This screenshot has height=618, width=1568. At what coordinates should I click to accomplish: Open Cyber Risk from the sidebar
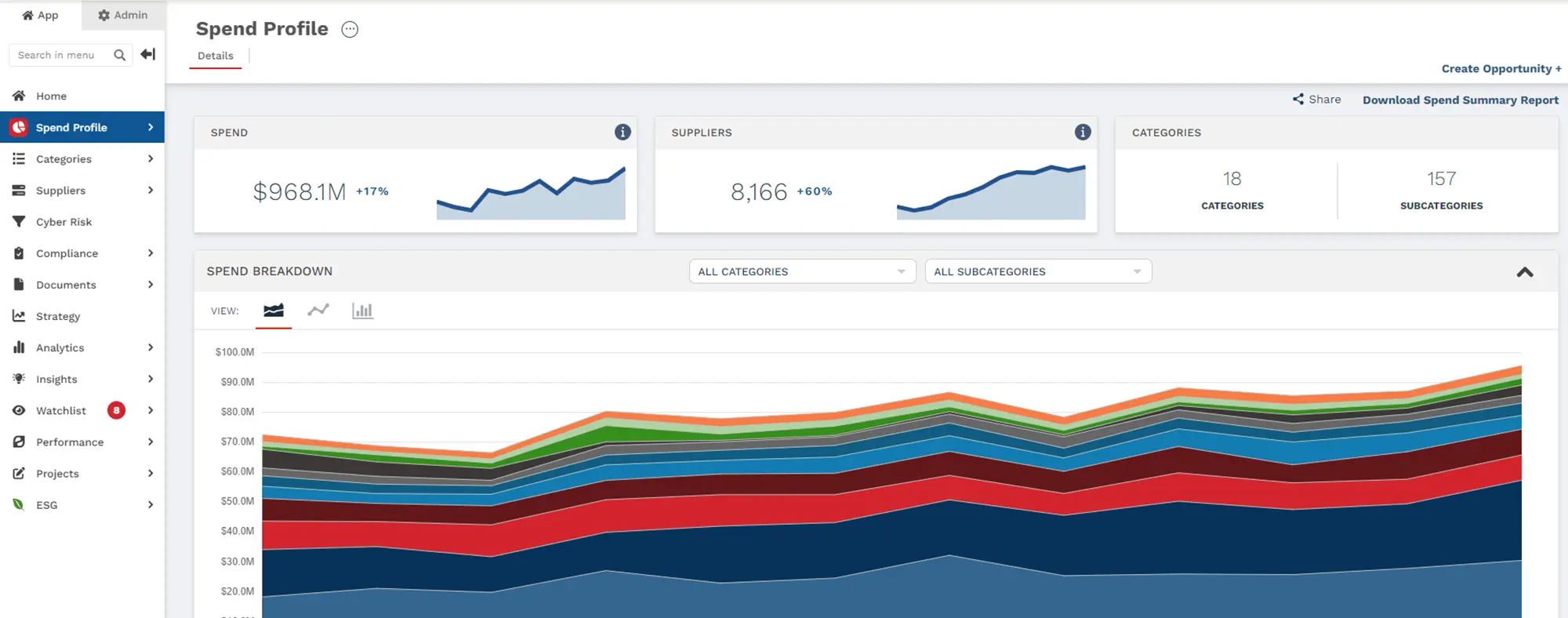tap(64, 222)
